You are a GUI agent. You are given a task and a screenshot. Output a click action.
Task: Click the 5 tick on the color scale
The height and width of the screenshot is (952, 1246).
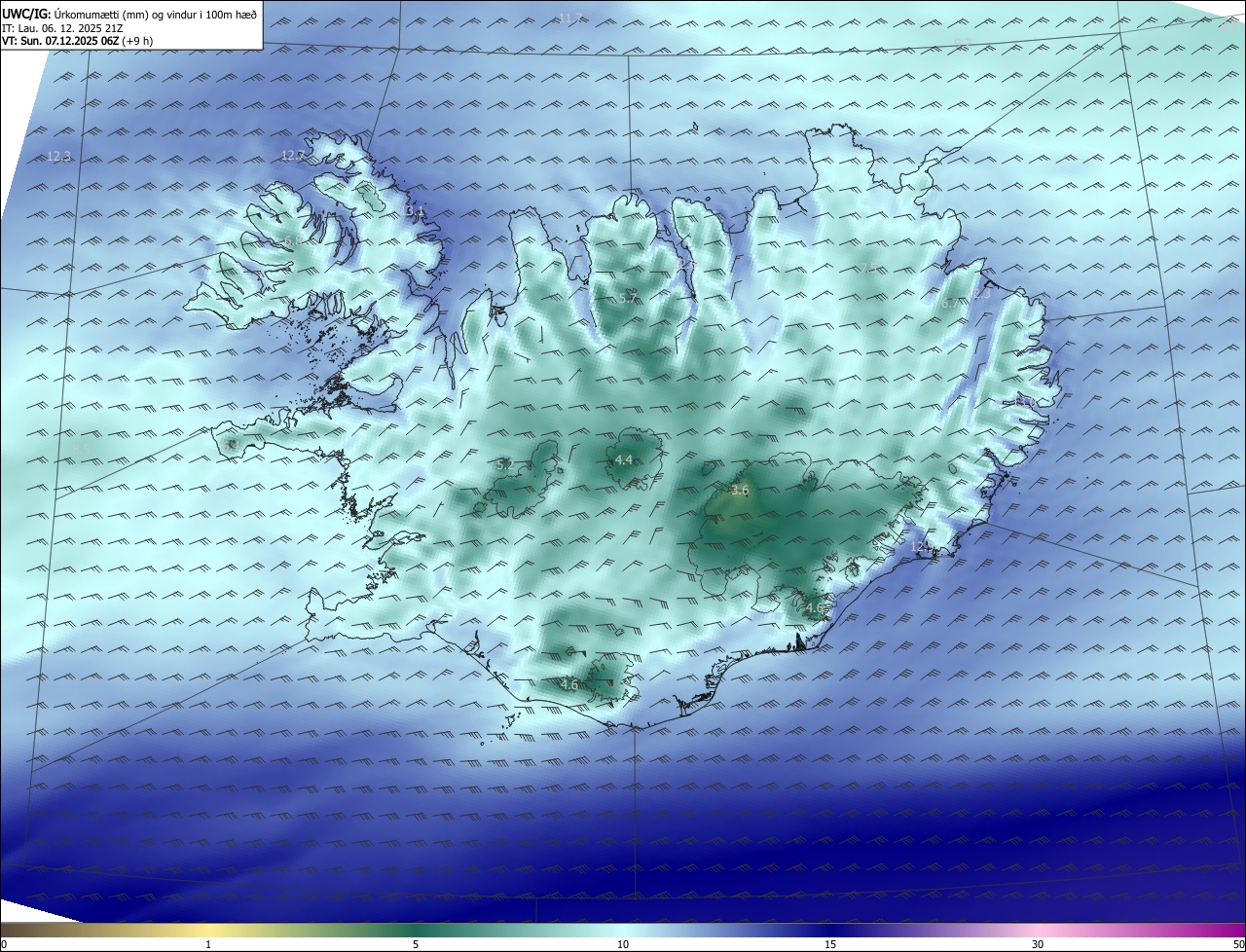[x=416, y=944]
